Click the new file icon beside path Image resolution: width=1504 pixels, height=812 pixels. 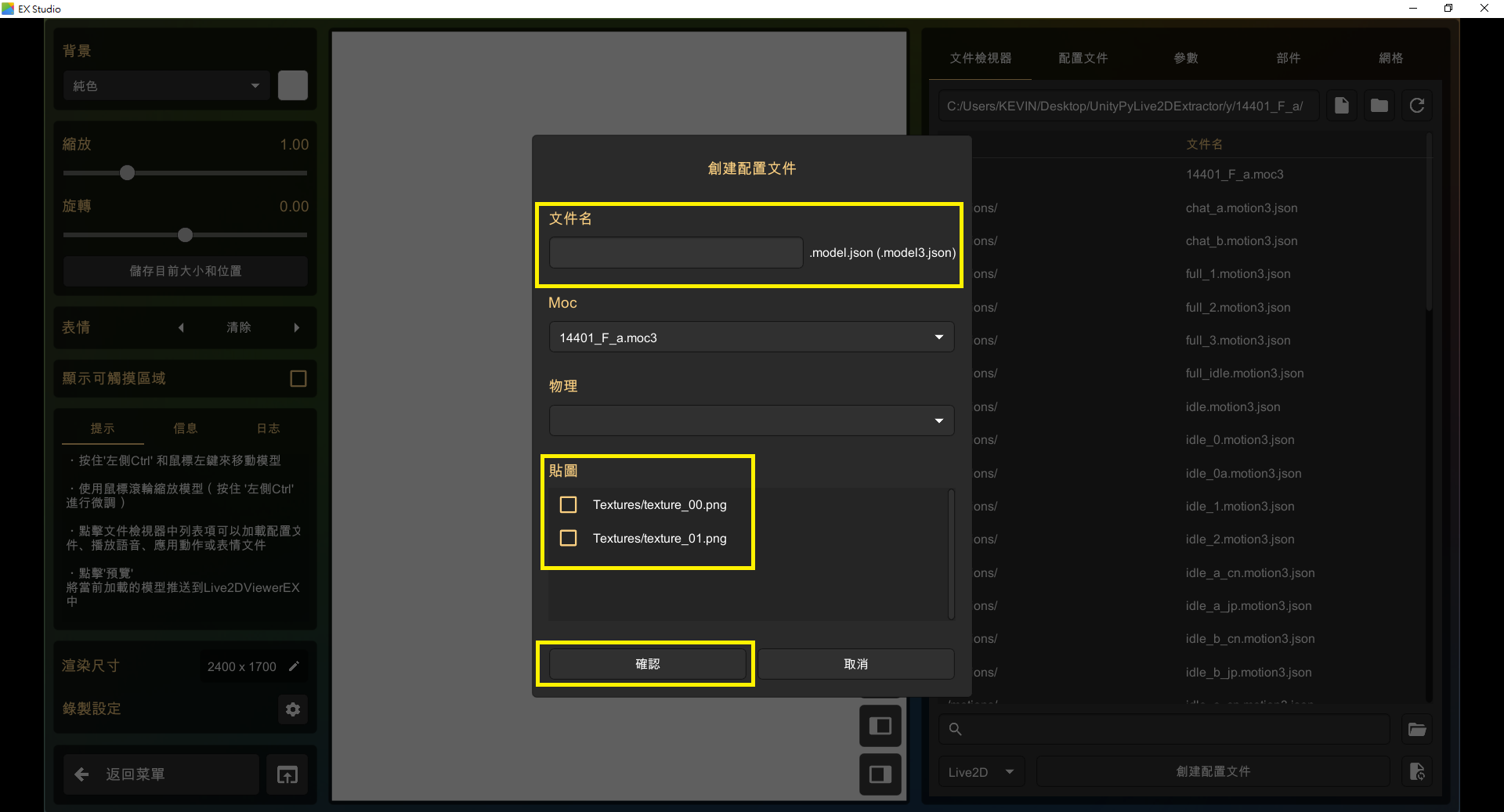click(1341, 106)
